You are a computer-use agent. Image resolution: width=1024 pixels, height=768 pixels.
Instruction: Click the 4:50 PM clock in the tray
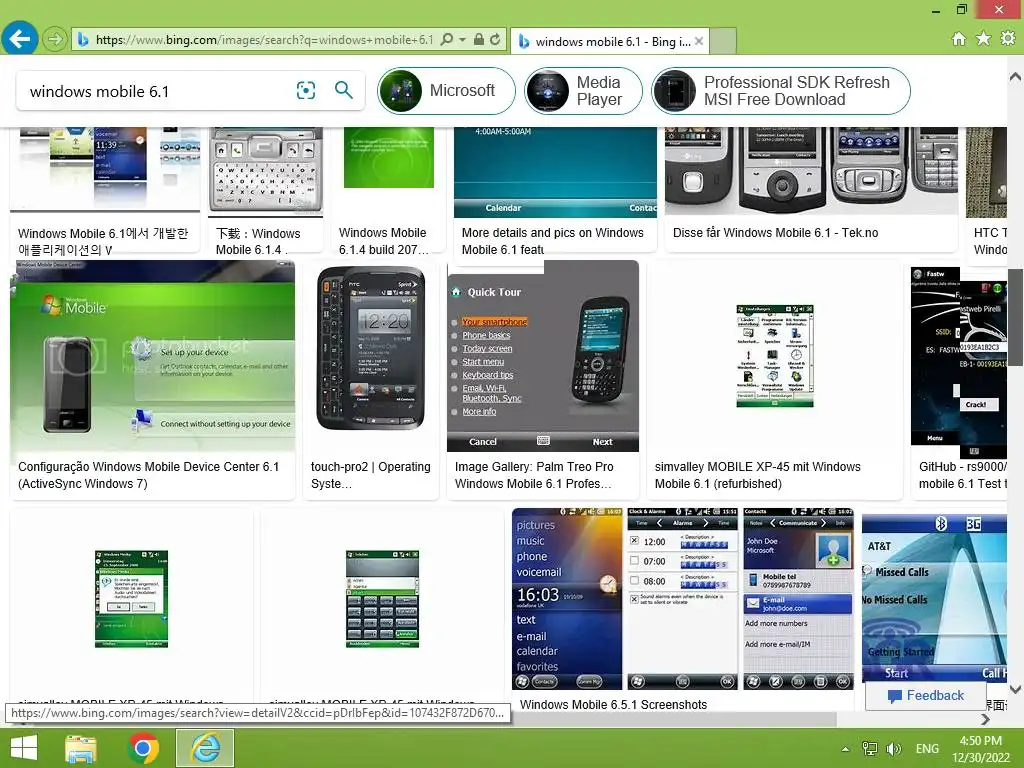tap(981, 749)
